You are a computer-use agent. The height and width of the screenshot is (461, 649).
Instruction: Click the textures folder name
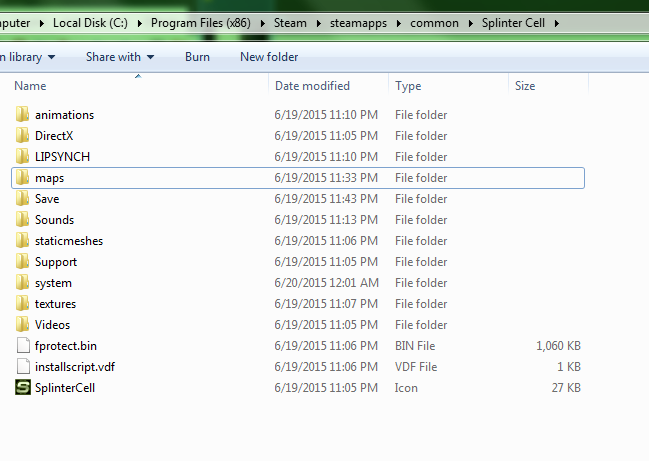pyautogui.click(x=55, y=304)
